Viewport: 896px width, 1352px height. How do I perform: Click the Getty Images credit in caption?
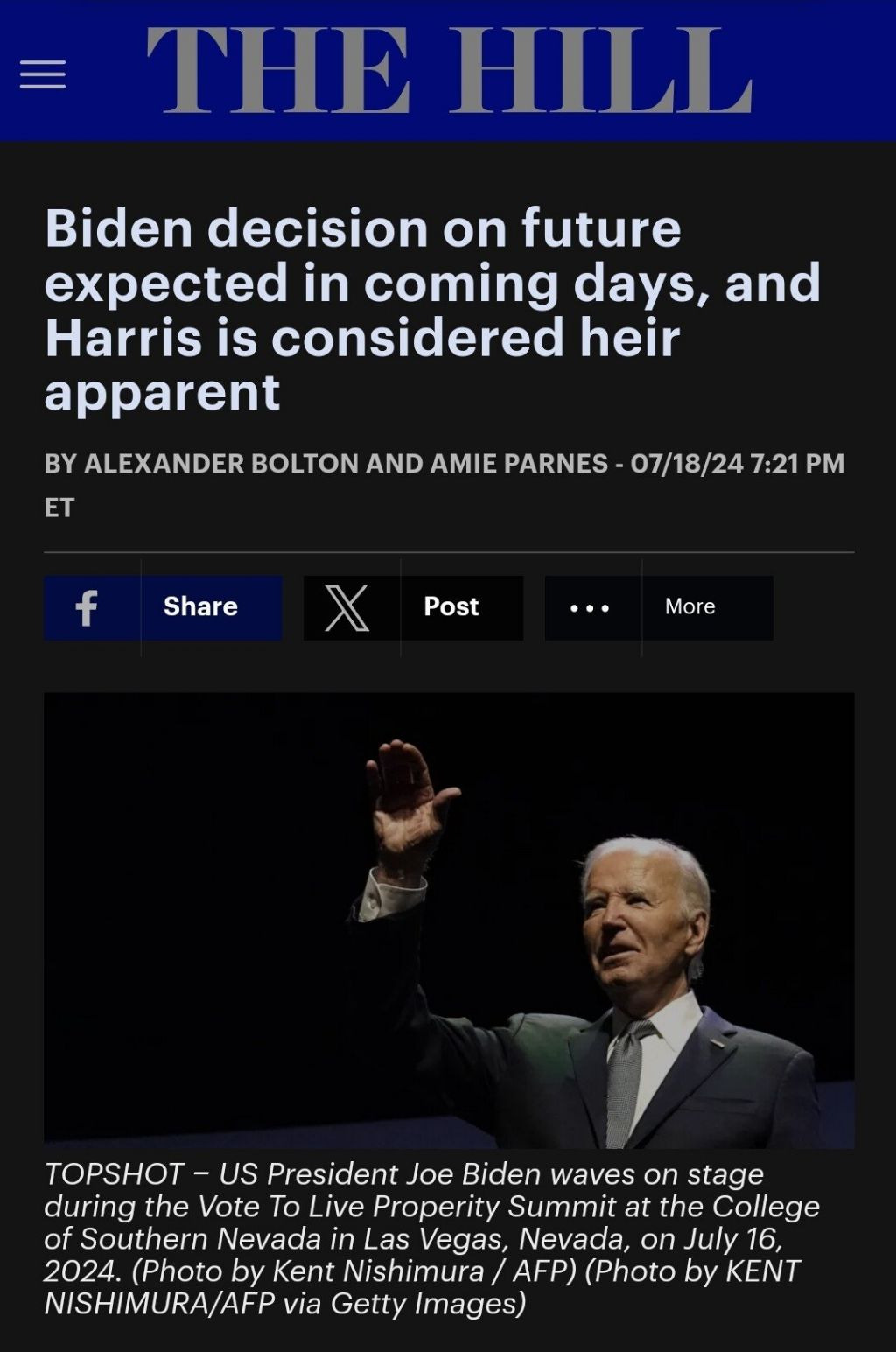[x=429, y=1303]
